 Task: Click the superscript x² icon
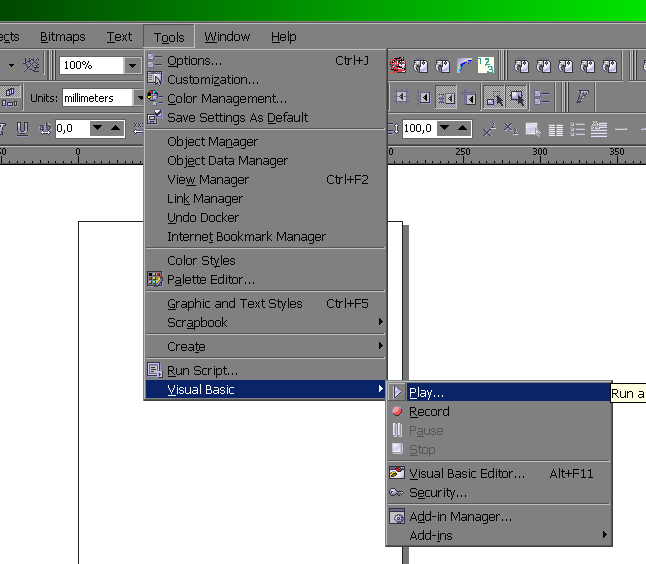click(489, 129)
